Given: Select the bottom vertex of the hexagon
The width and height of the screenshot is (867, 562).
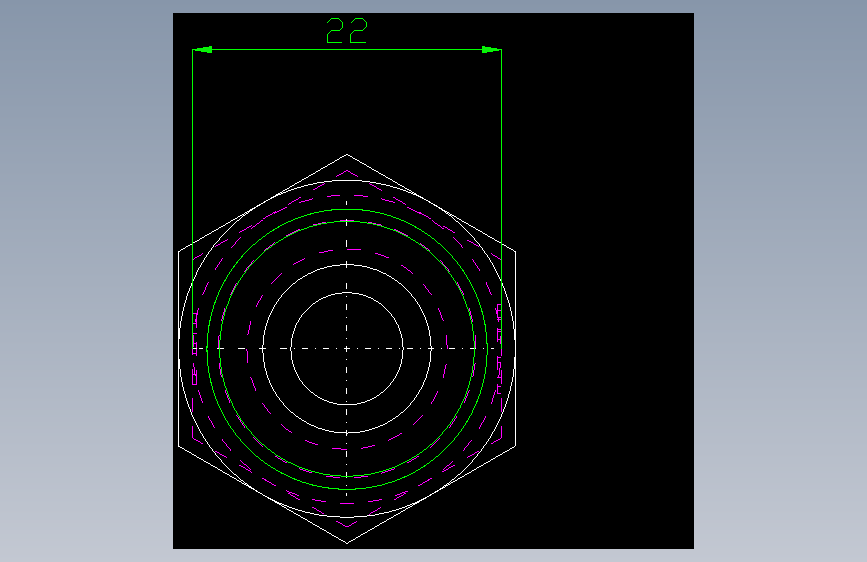Looking at the screenshot, I should pos(347,543).
